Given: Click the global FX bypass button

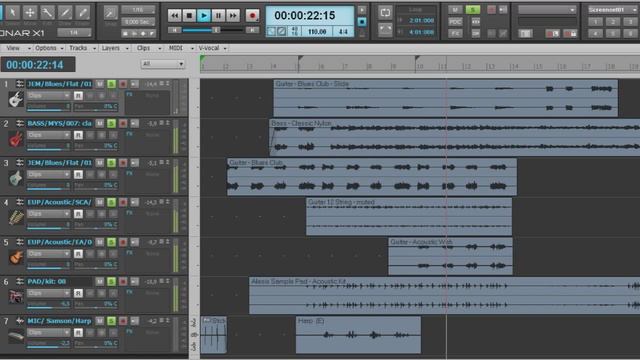Looking at the screenshot, I should click(455, 33).
